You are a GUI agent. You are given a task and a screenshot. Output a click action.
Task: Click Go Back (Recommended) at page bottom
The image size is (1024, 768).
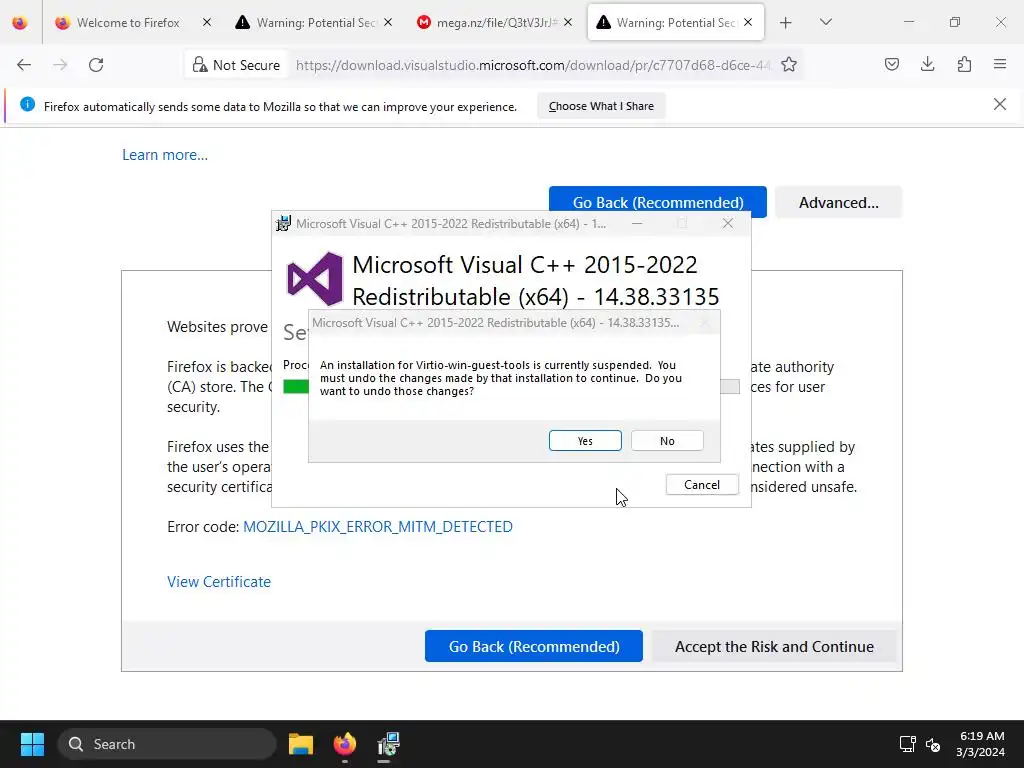tap(534, 646)
